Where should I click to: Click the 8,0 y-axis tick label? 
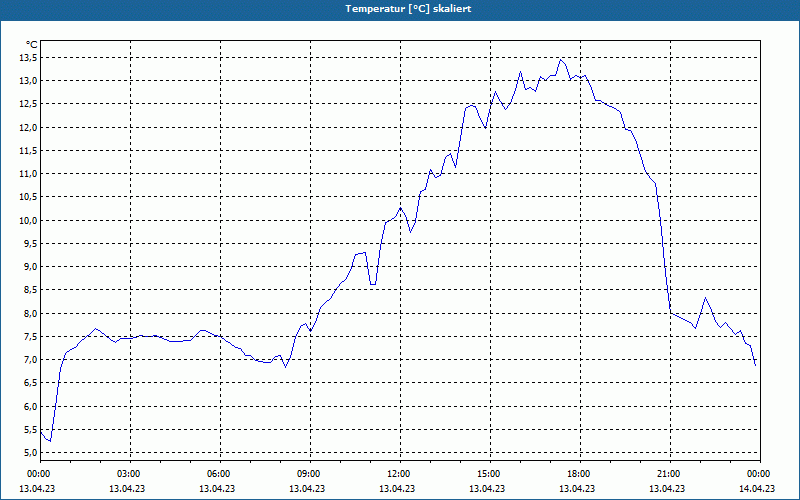31,313
